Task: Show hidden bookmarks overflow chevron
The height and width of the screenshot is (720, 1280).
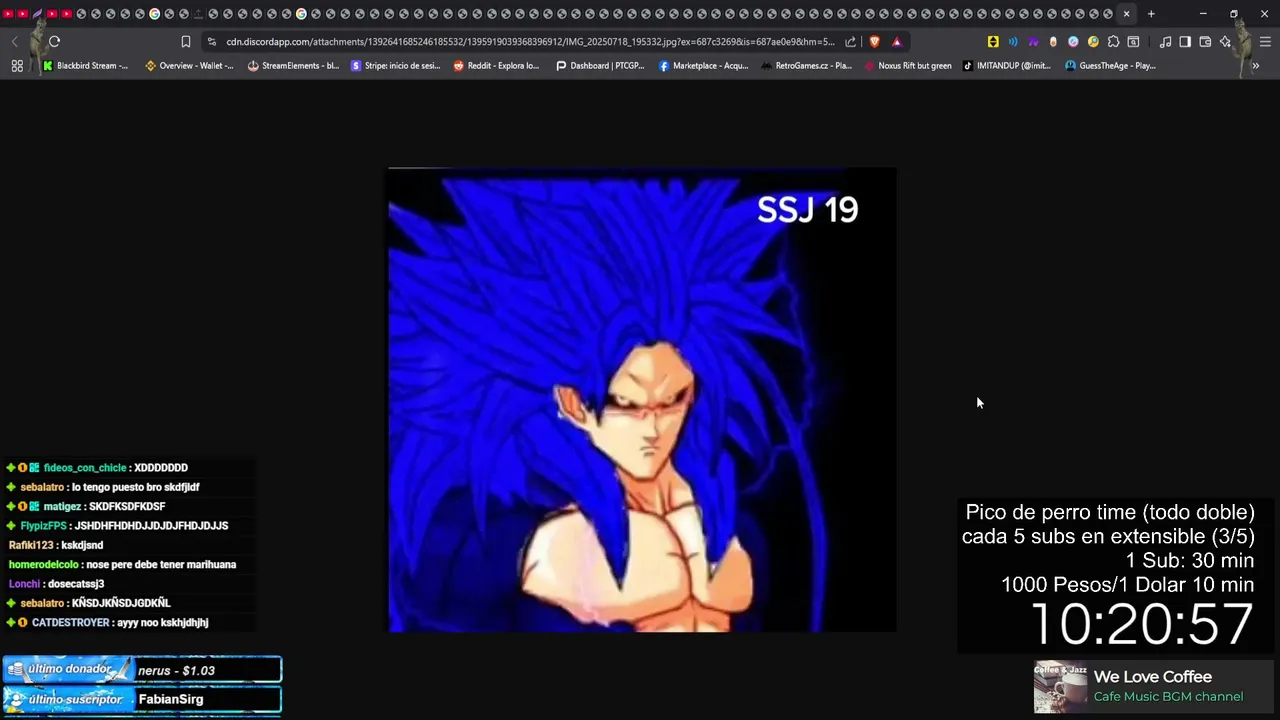Action: click(x=1255, y=66)
